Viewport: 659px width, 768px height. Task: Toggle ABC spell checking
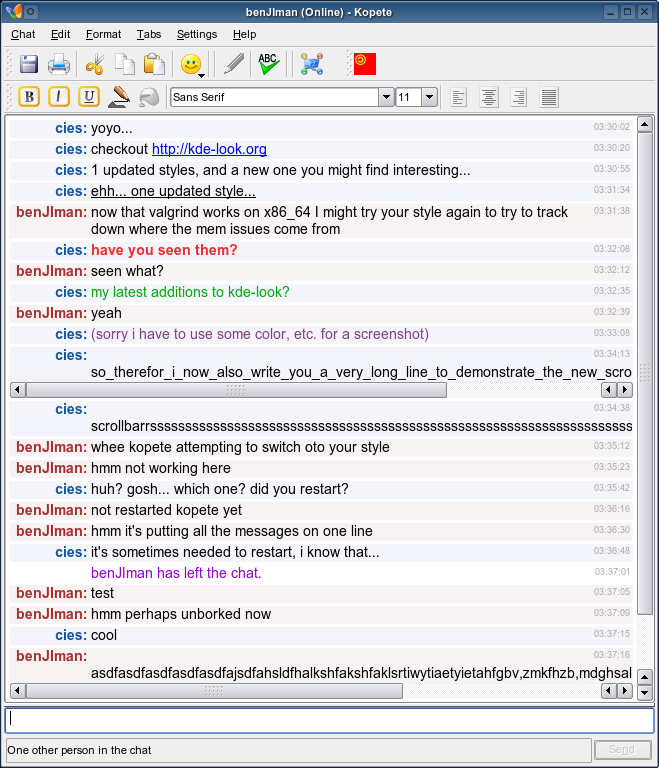268,64
